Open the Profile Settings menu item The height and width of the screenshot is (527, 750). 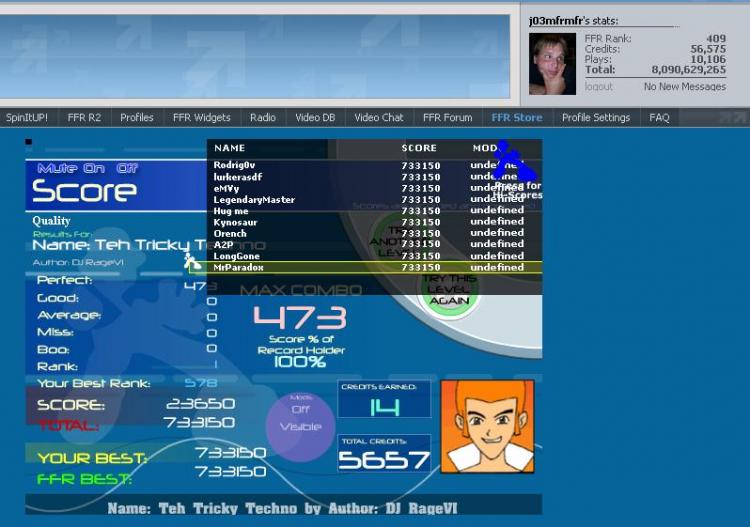pos(596,118)
